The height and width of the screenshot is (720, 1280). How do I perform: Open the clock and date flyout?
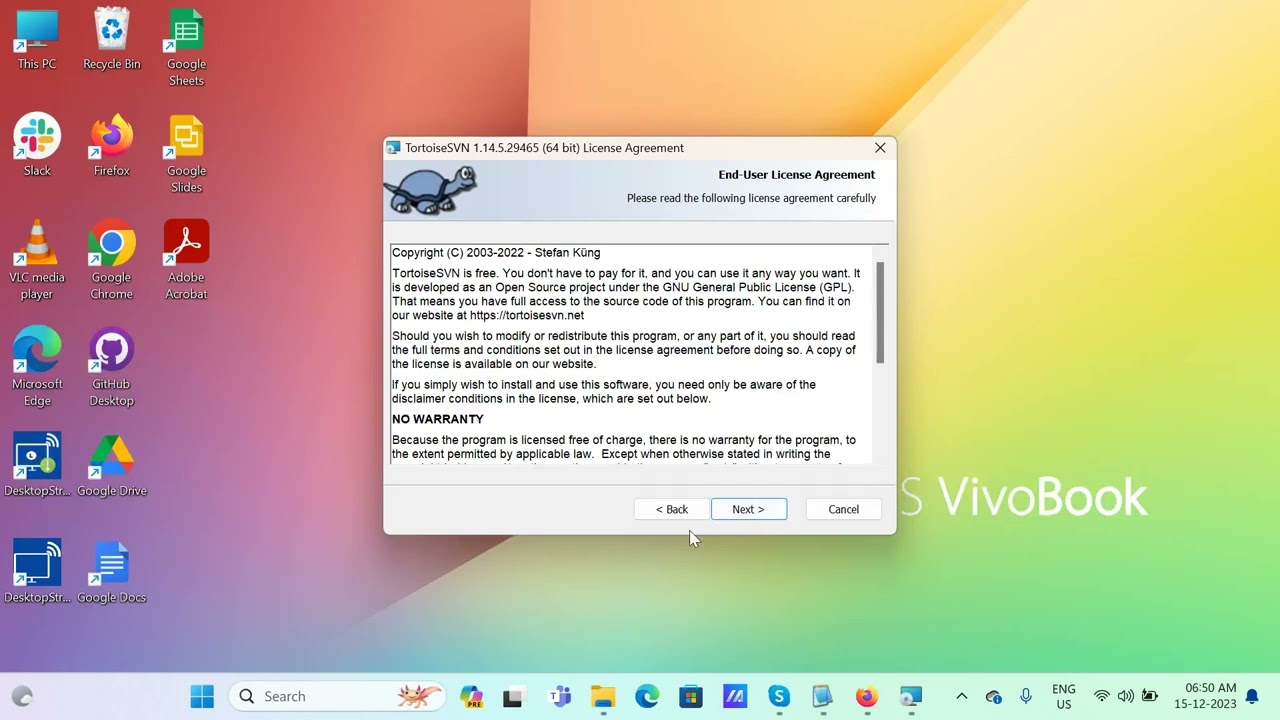coord(1205,696)
